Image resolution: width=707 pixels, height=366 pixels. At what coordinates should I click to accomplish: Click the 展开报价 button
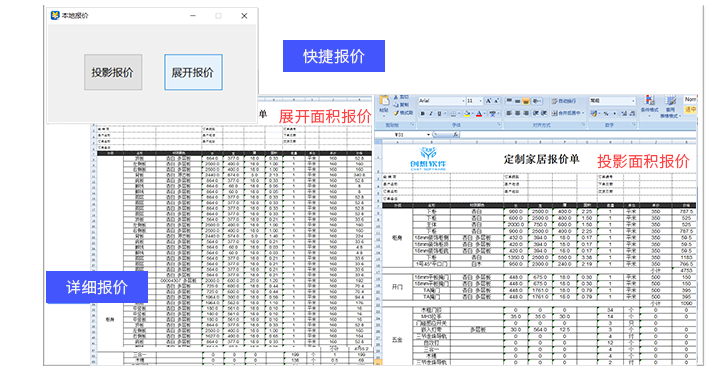tap(193, 72)
